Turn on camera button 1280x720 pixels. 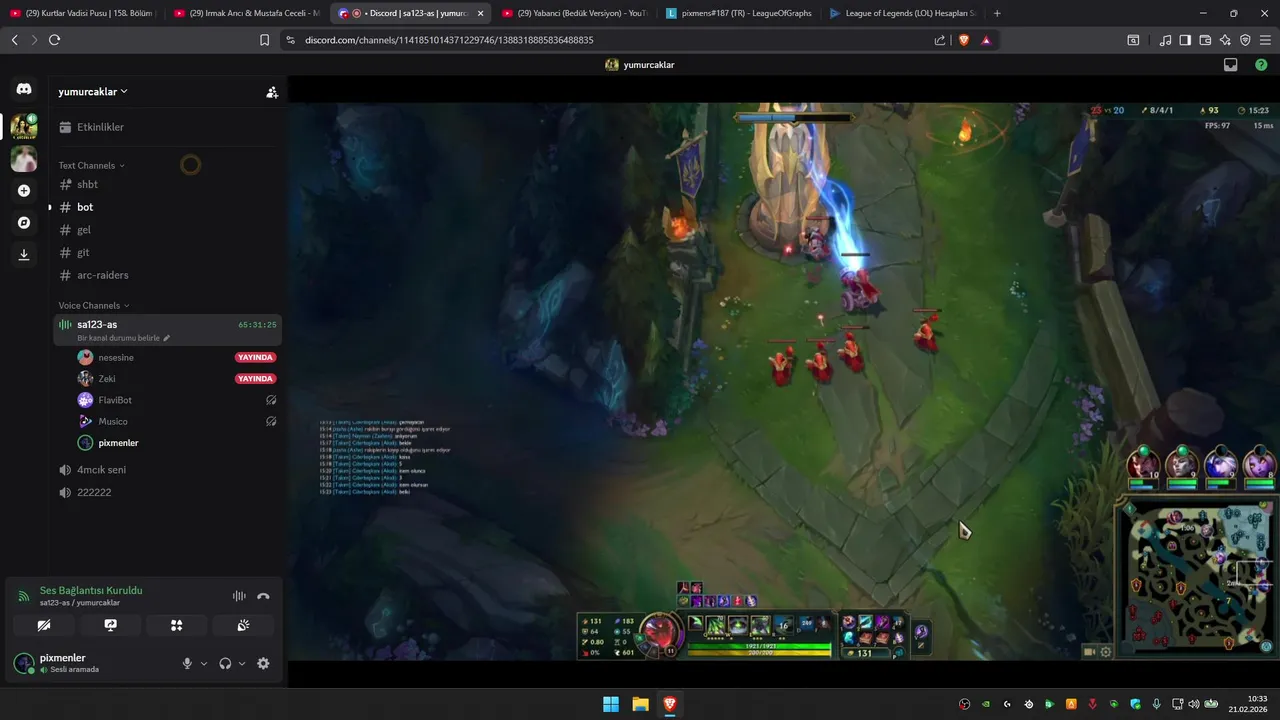tap(43, 625)
